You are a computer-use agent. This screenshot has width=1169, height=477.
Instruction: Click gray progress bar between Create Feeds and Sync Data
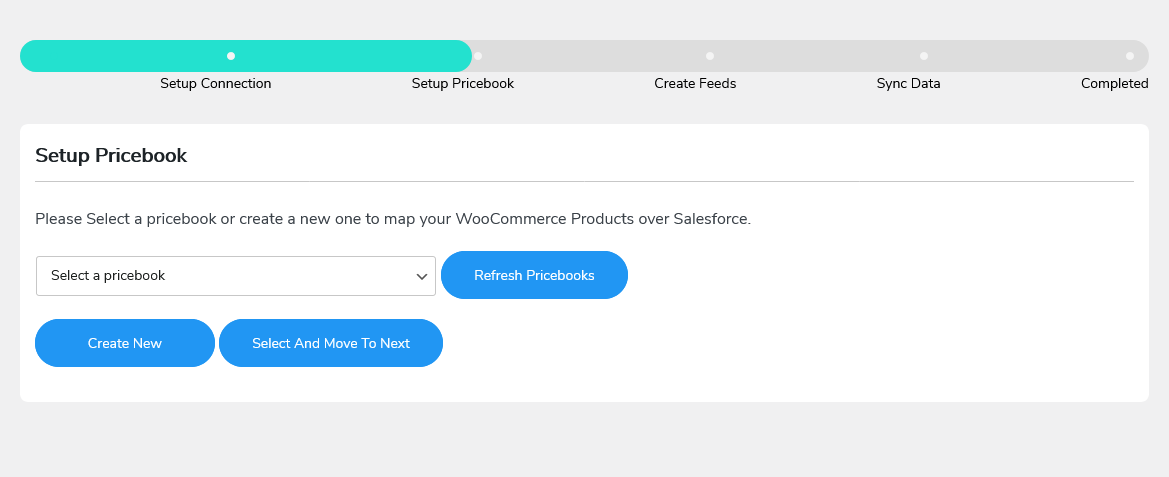[x=816, y=56]
